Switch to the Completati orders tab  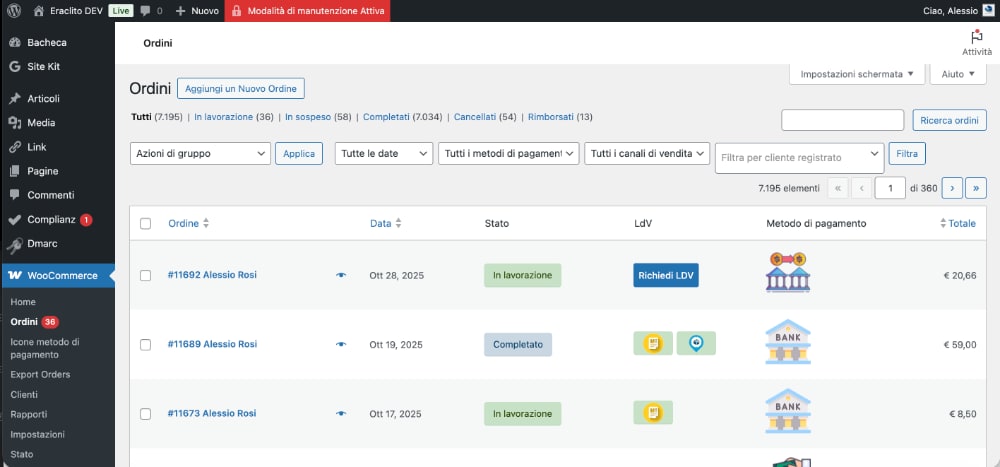pyautogui.click(x=386, y=117)
